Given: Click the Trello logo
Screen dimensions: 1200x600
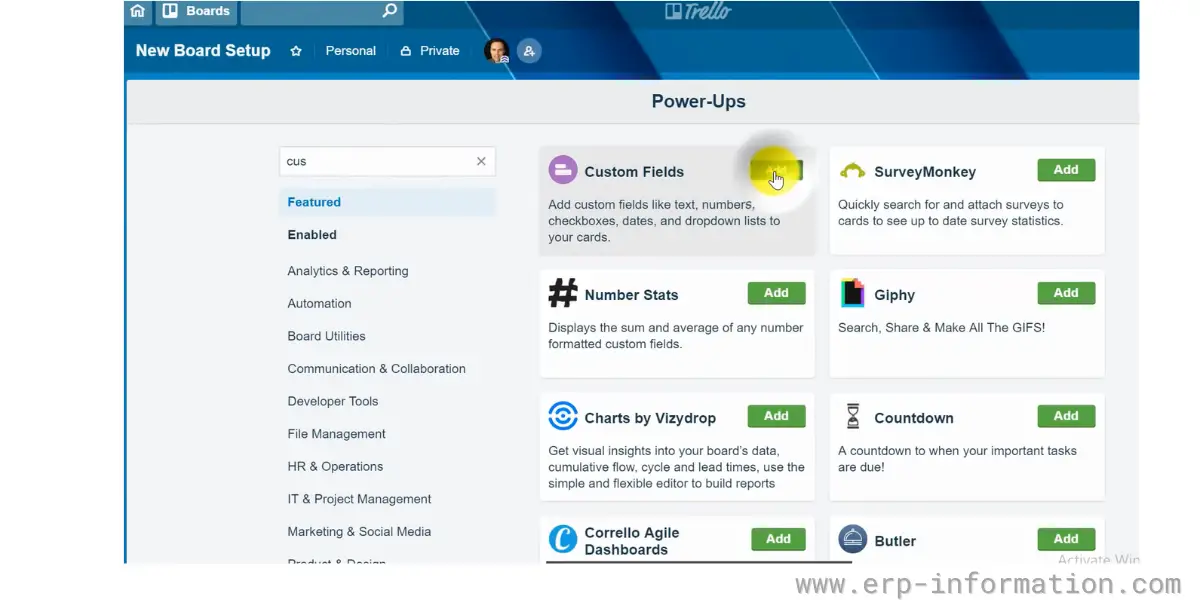Looking at the screenshot, I should coord(698,11).
